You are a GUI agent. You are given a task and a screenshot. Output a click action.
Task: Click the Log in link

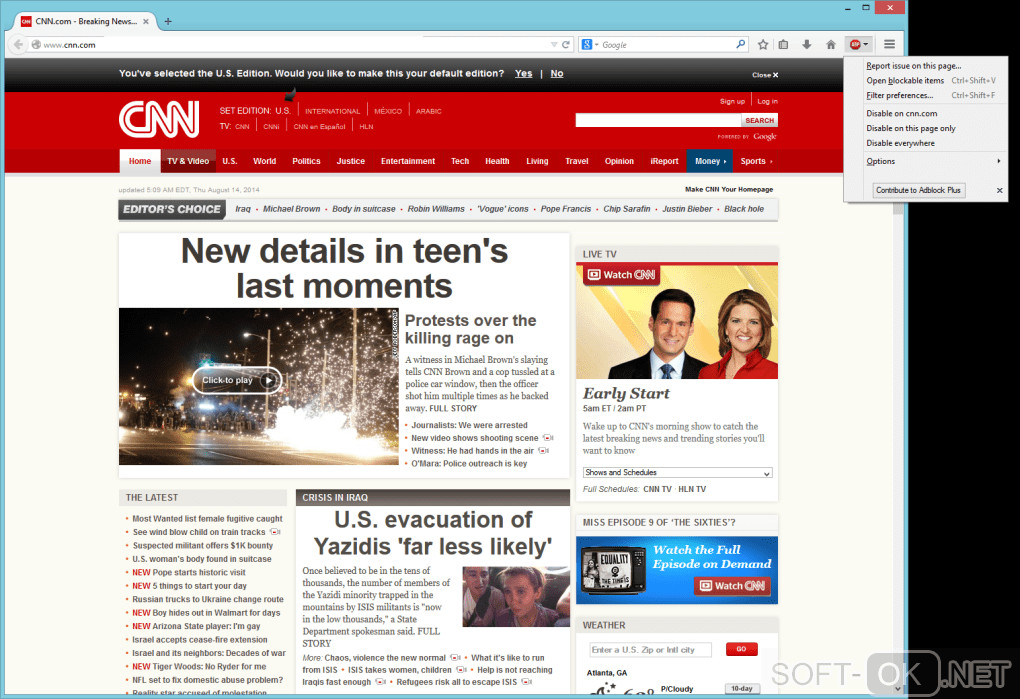[x=767, y=101]
